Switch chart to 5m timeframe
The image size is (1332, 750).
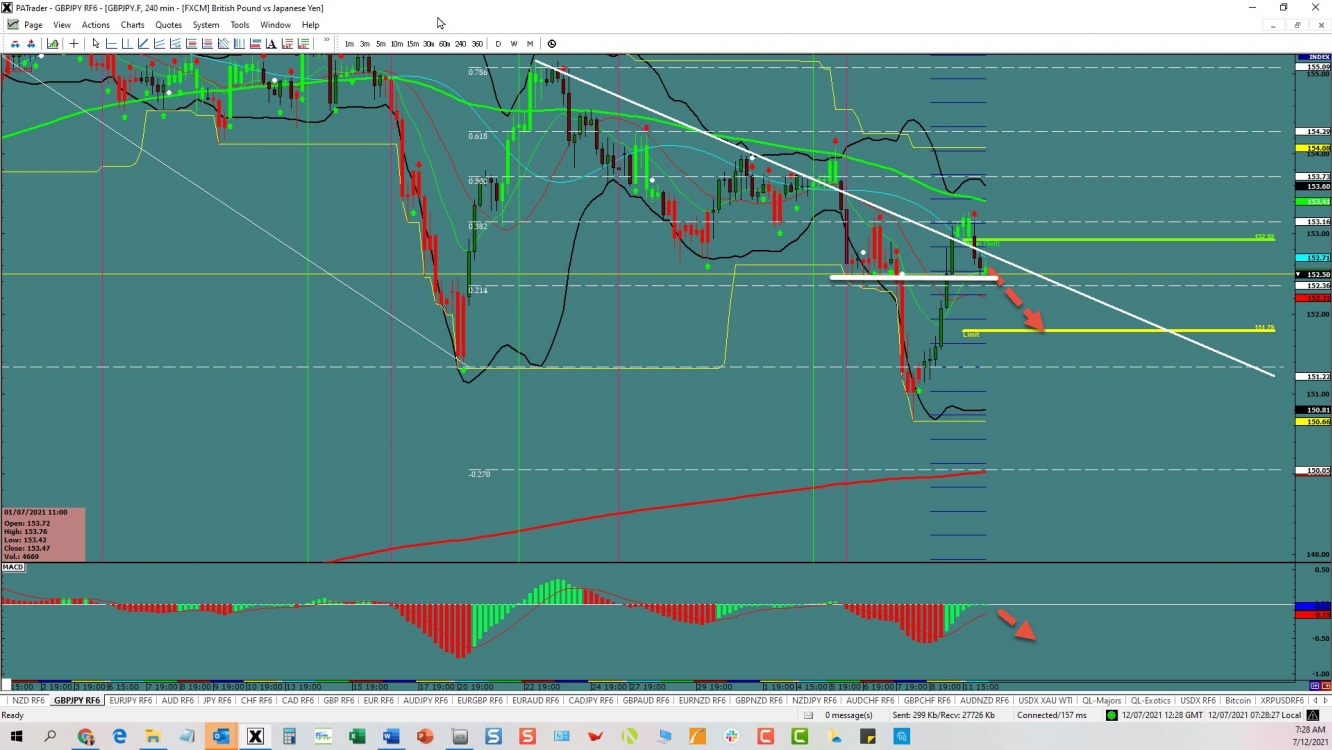pyautogui.click(x=381, y=44)
